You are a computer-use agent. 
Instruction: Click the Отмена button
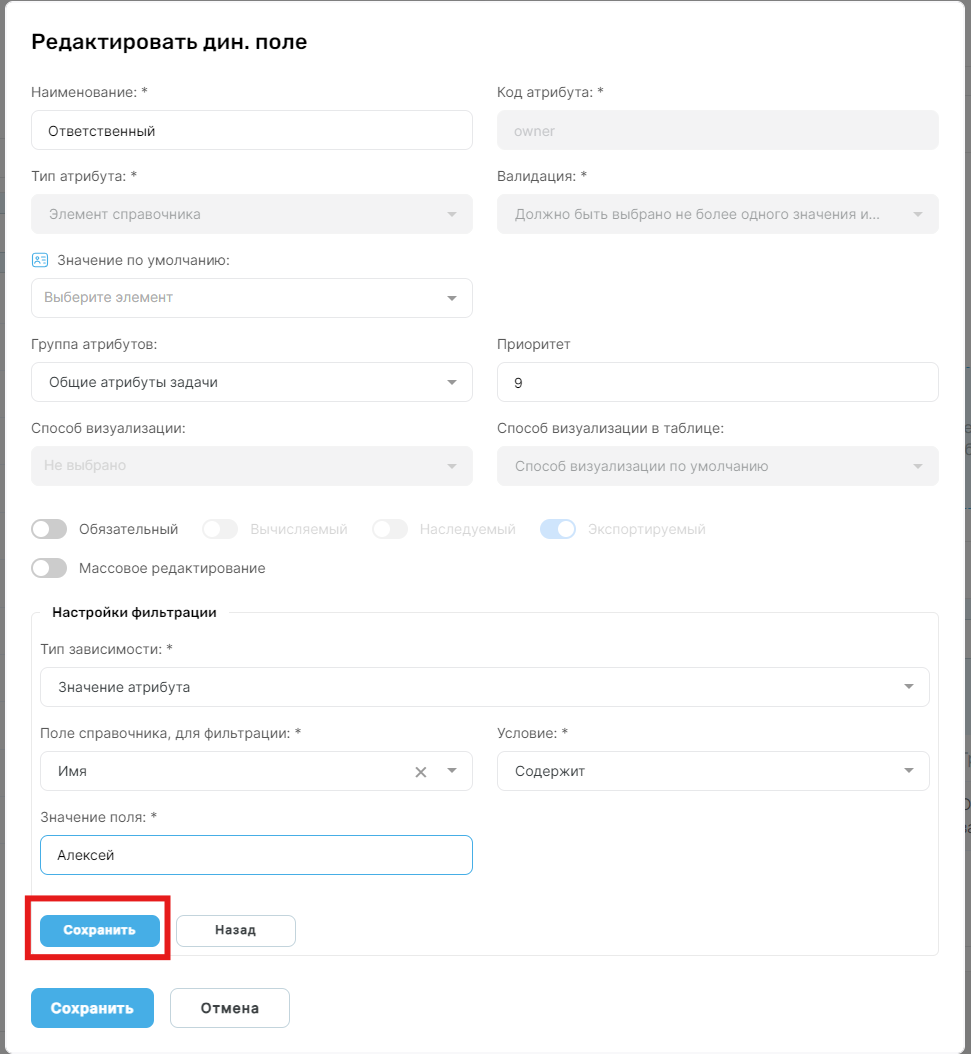click(x=230, y=1008)
